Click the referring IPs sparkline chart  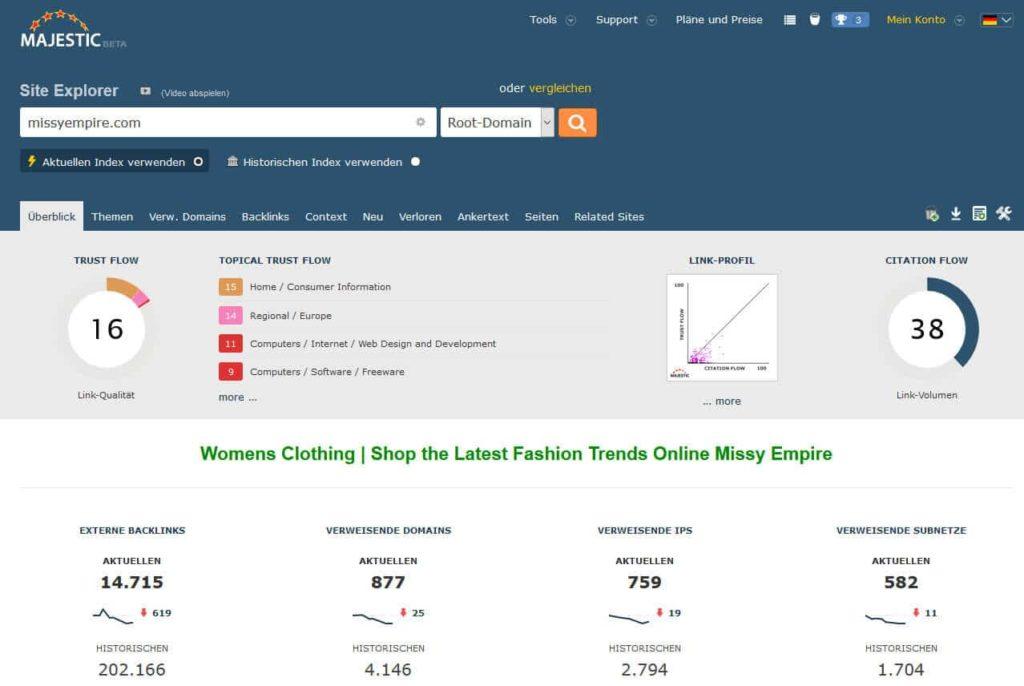click(x=629, y=617)
